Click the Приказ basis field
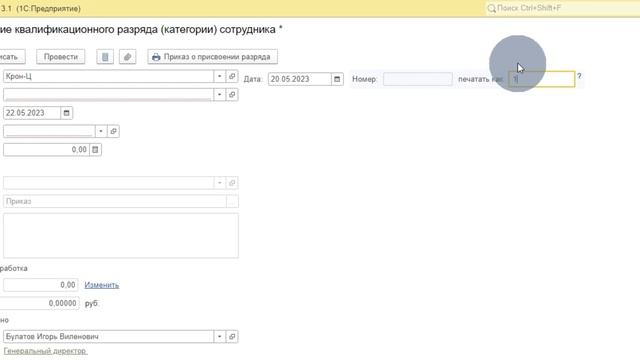This screenshot has height=360, width=640. tap(115, 201)
